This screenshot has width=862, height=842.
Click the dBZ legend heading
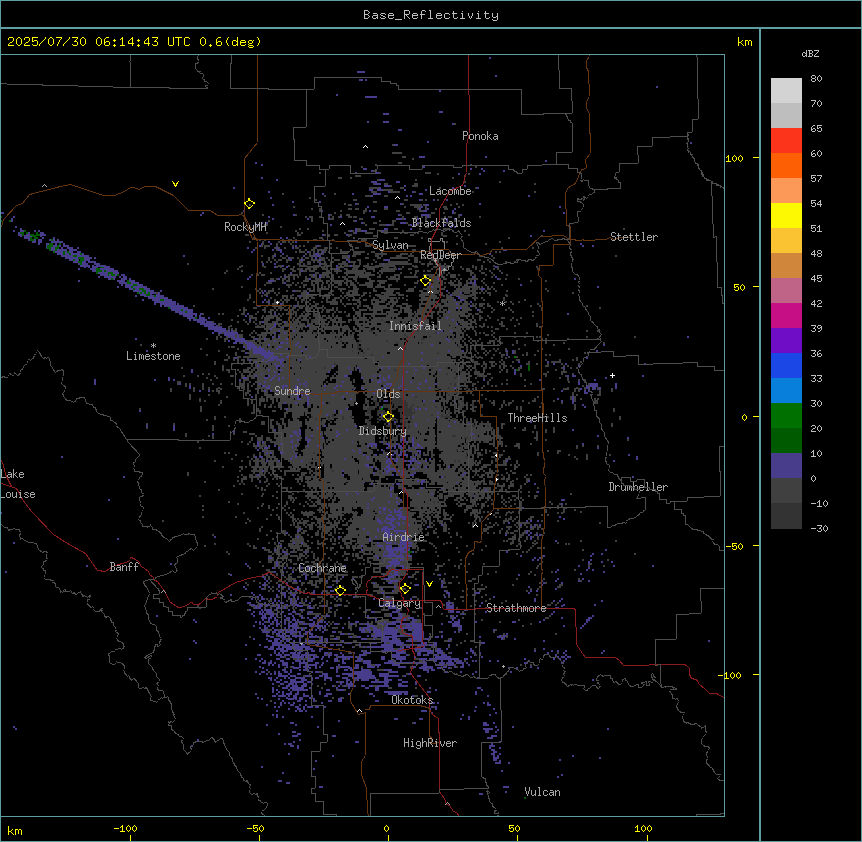click(810, 53)
